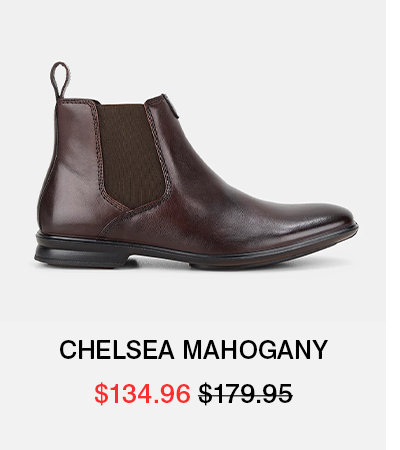400x450 pixels.
Task: Click the dollar sign of the sale price
Action: [101, 394]
